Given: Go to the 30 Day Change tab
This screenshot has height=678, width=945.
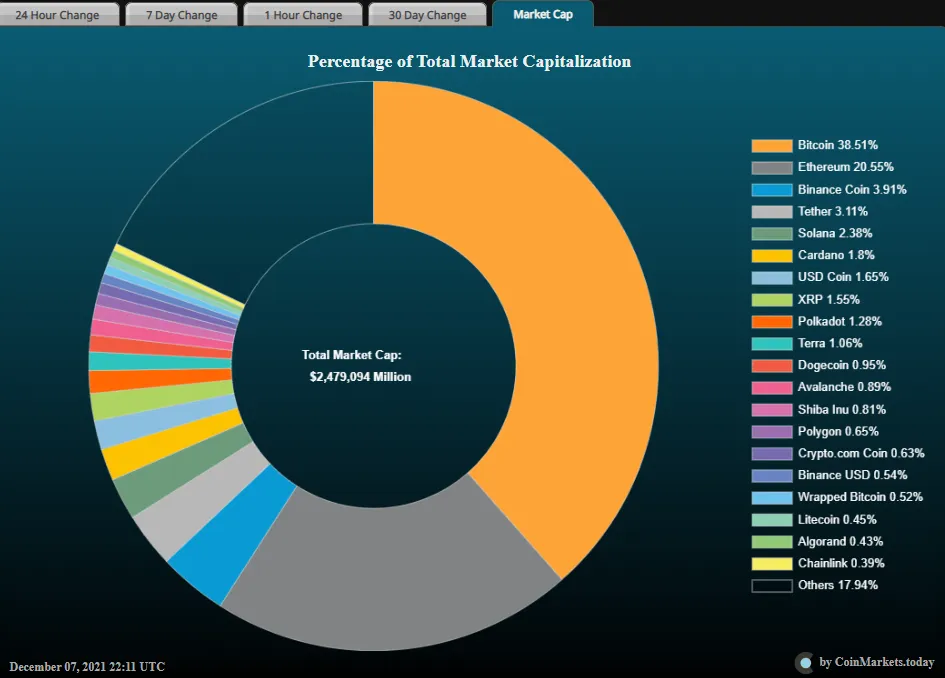Looking at the screenshot, I should [427, 14].
